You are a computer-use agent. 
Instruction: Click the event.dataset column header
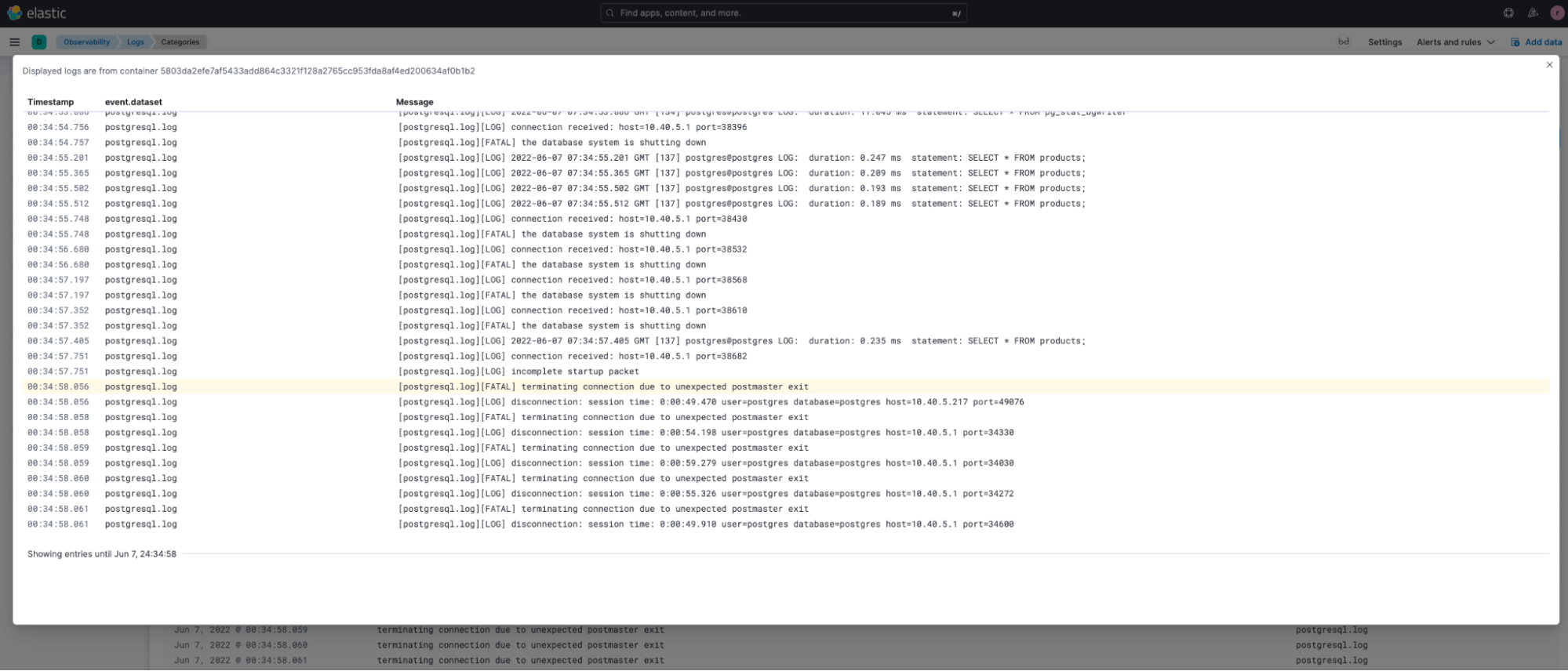[133, 102]
